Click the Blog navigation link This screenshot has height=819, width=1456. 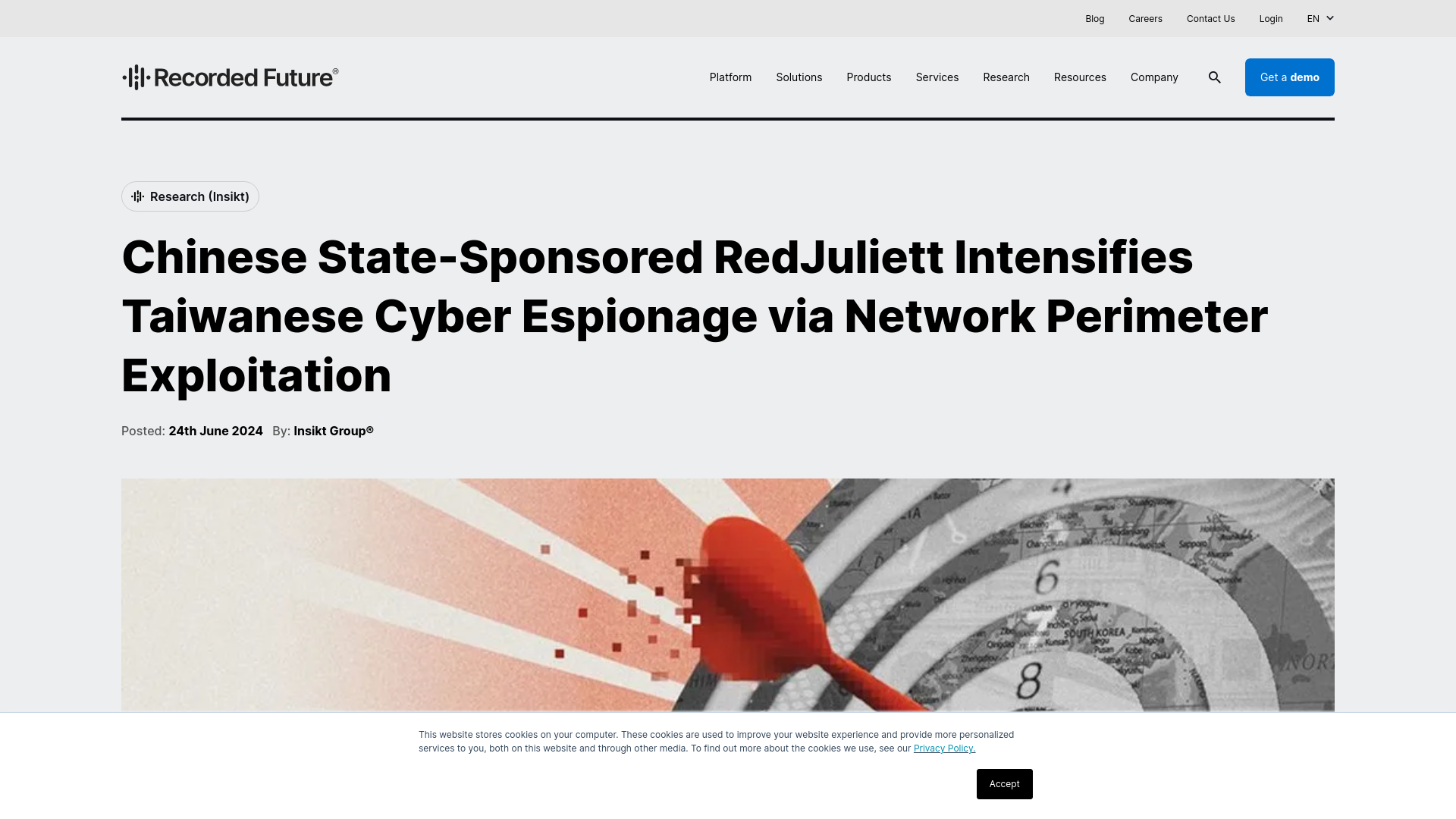pyautogui.click(x=1095, y=18)
